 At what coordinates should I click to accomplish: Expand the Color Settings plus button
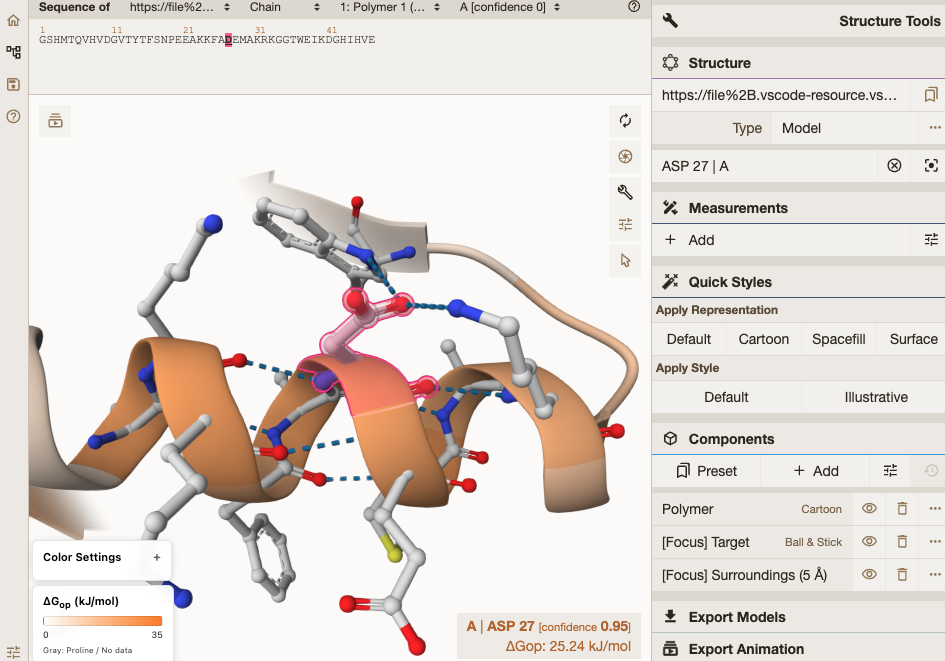point(157,557)
